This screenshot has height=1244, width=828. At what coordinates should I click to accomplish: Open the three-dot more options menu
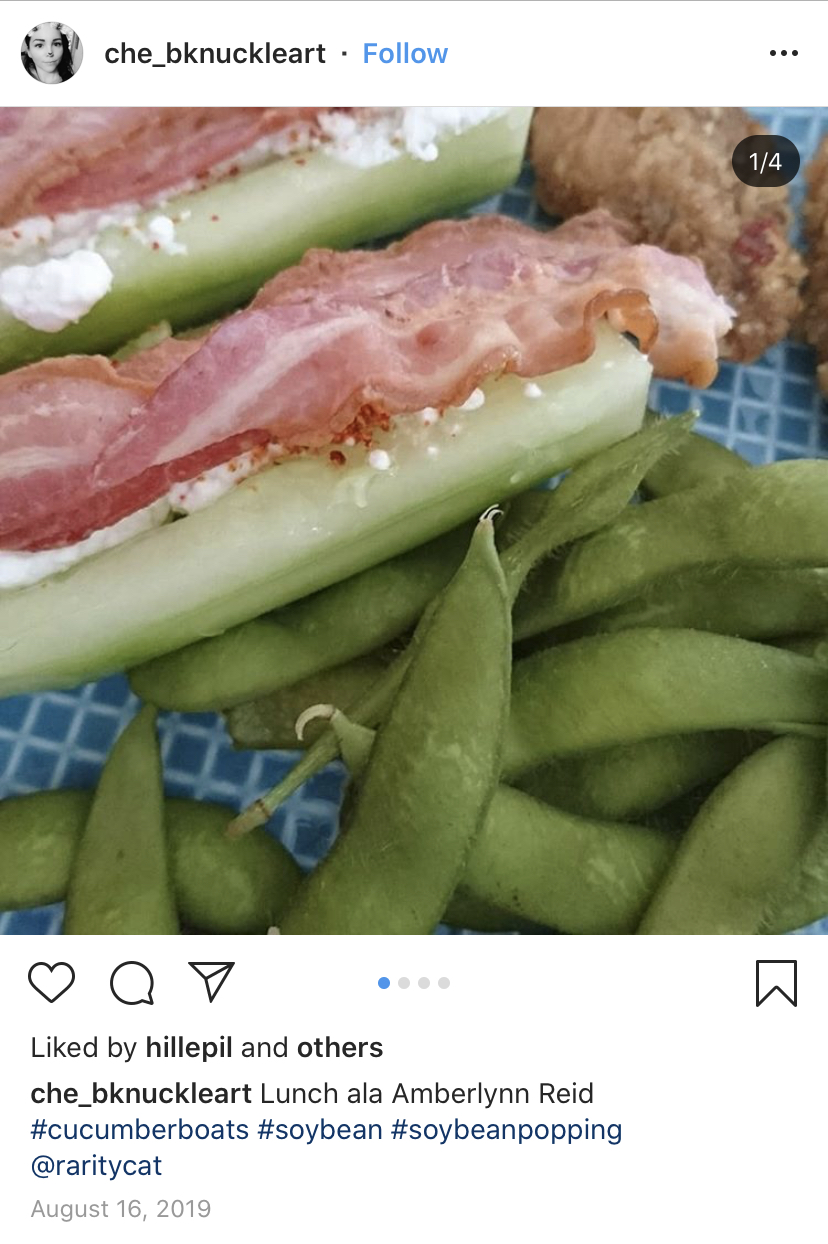click(x=784, y=54)
